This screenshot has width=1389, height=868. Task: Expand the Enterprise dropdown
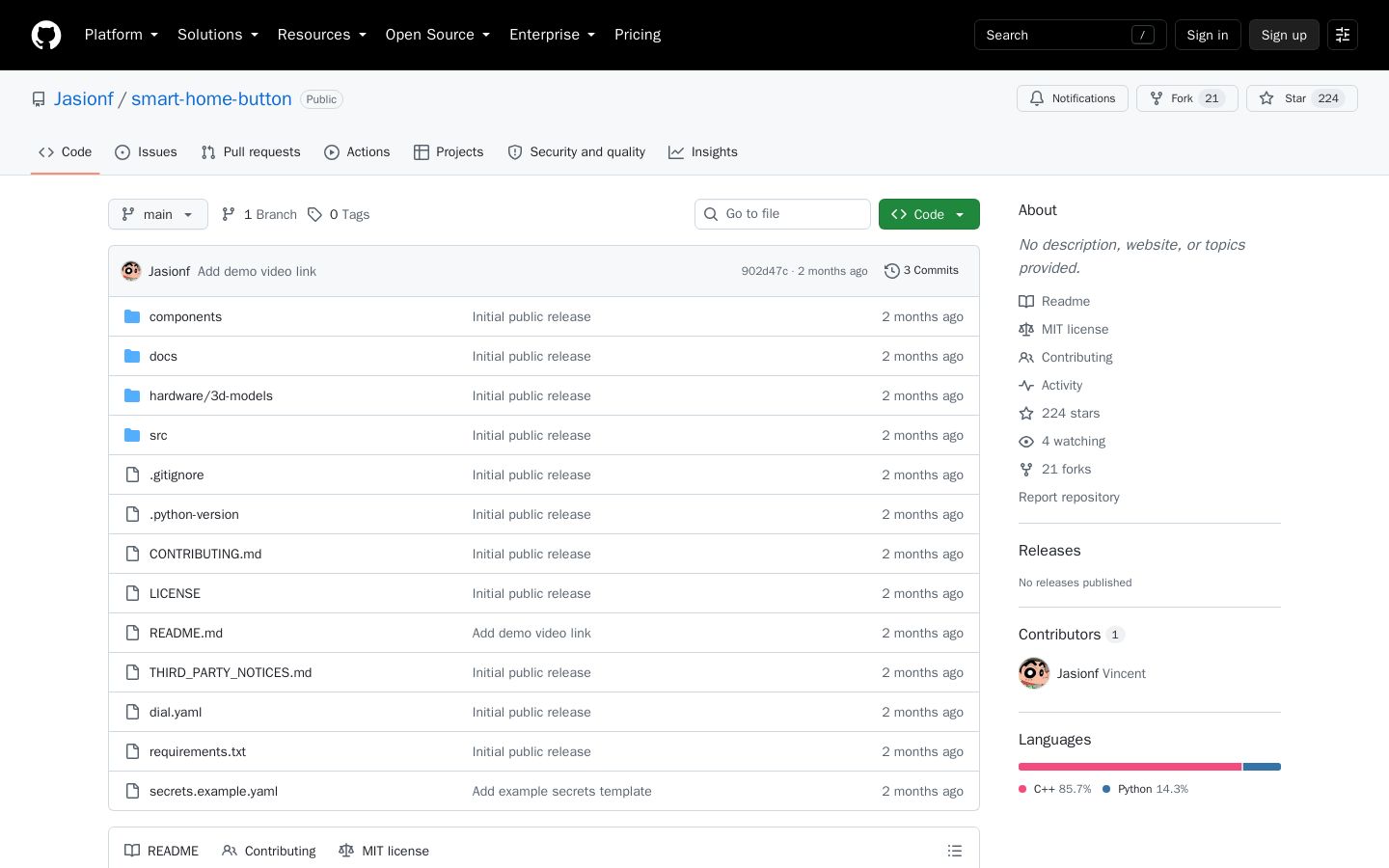[553, 35]
